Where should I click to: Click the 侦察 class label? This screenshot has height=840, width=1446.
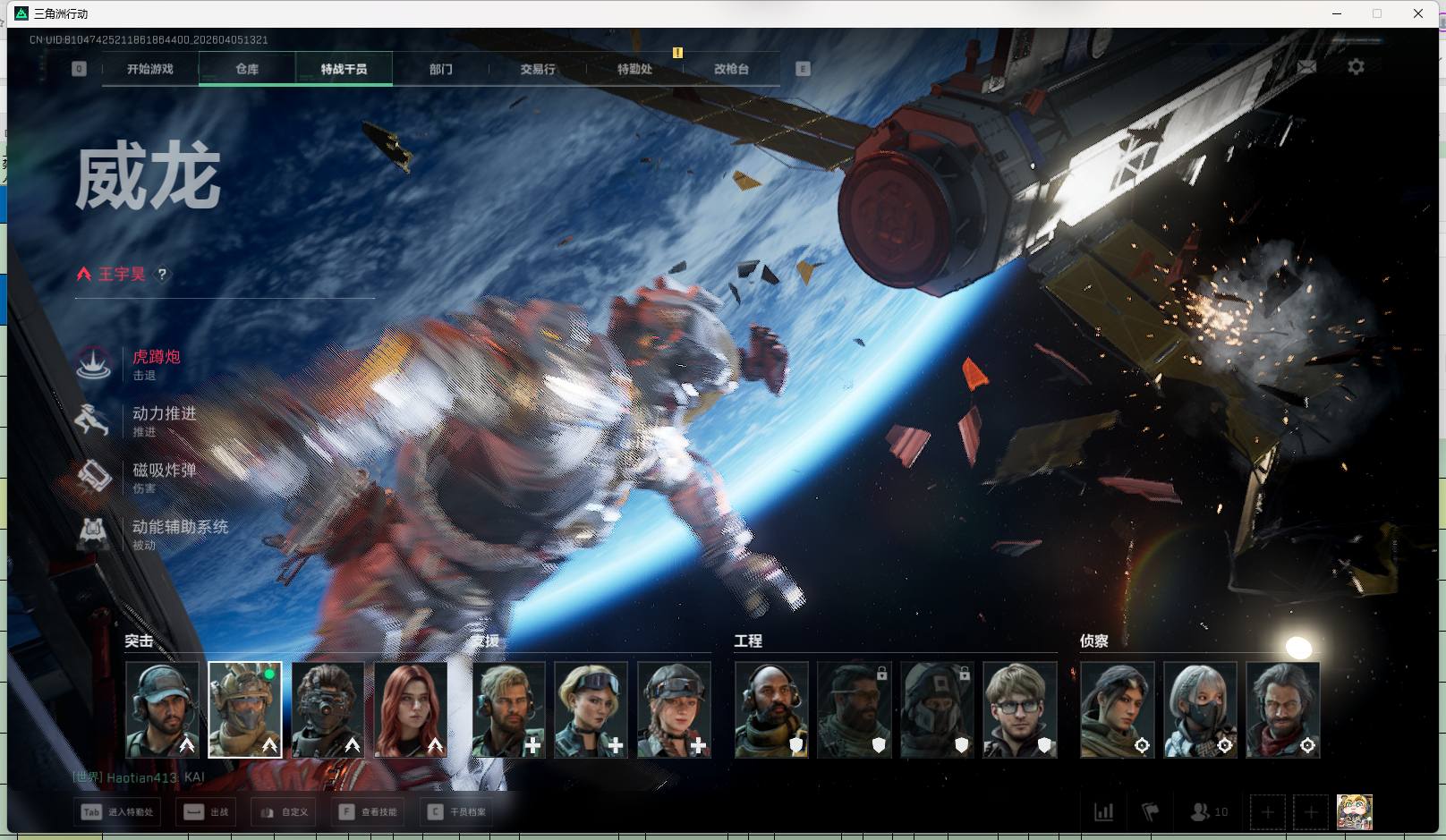(1094, 641)
